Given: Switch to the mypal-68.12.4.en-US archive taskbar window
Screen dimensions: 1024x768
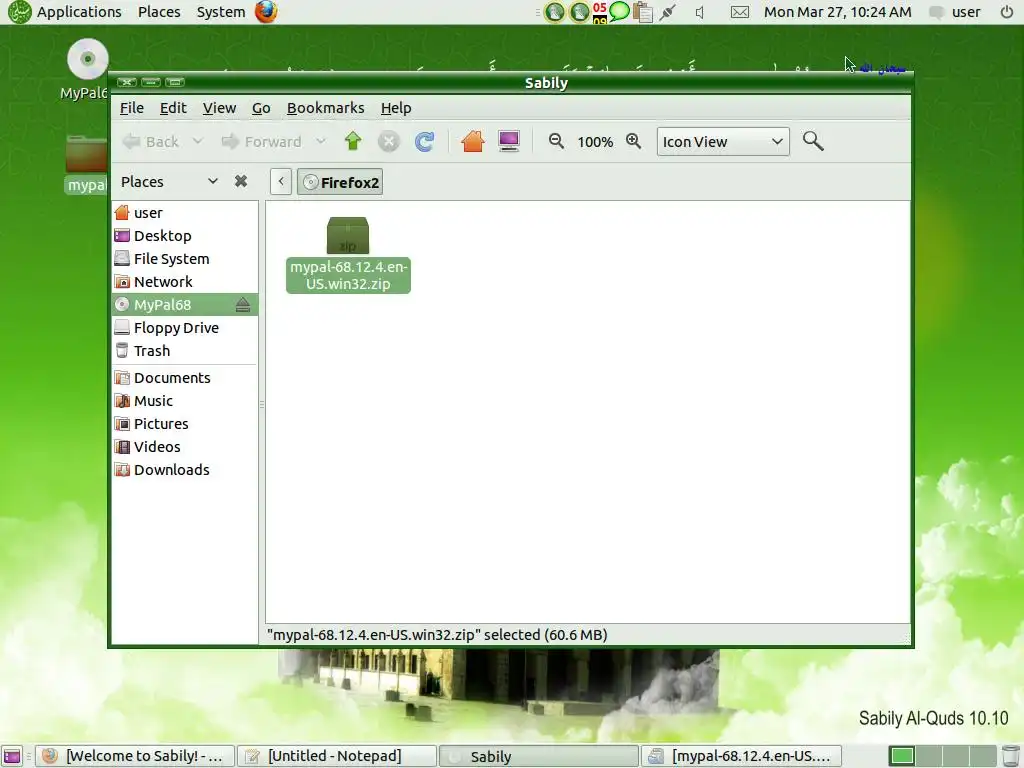Looking at the screenshot, I should tap(741, 756).
